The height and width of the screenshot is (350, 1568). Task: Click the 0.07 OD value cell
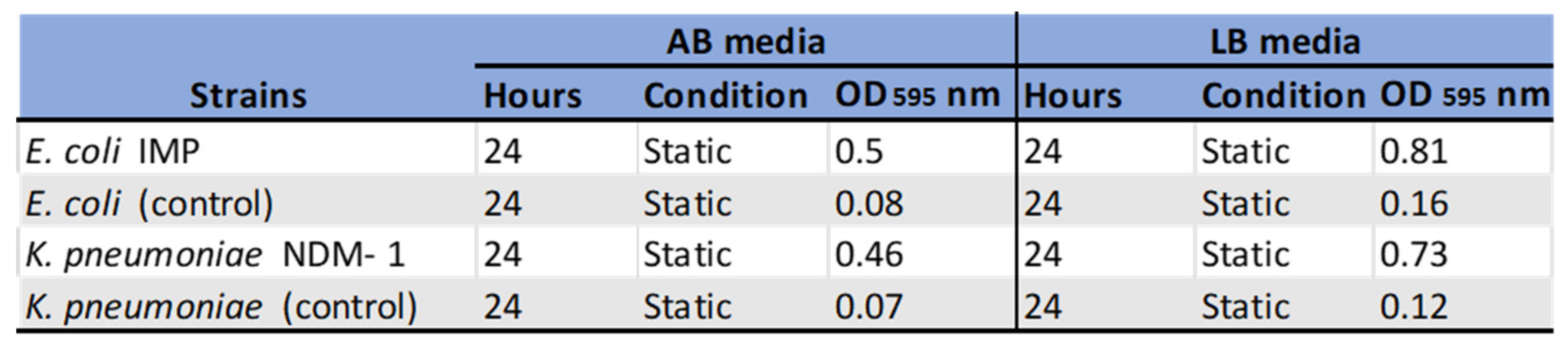click(868, 306)
